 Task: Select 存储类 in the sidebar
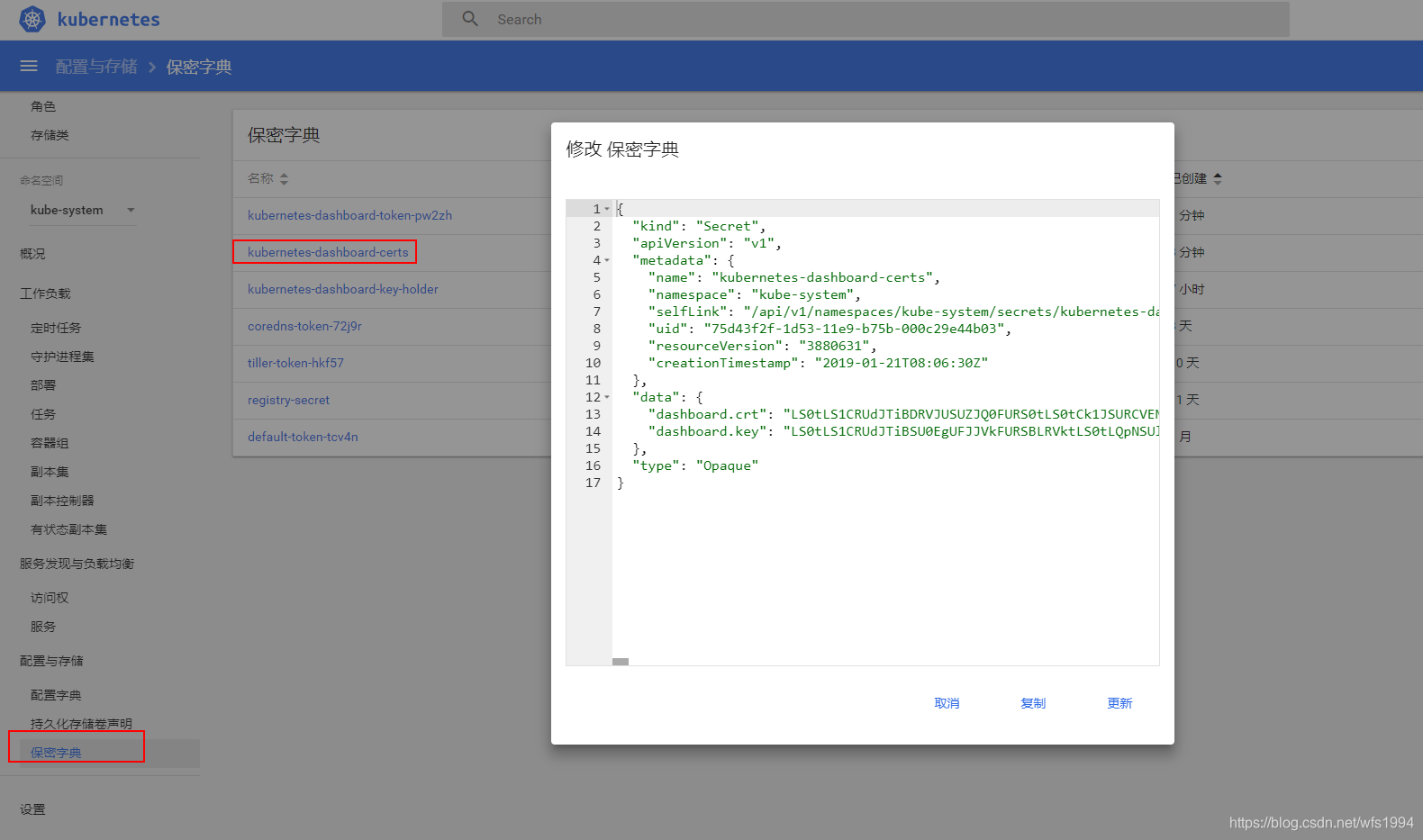click(x=50, y=135)
